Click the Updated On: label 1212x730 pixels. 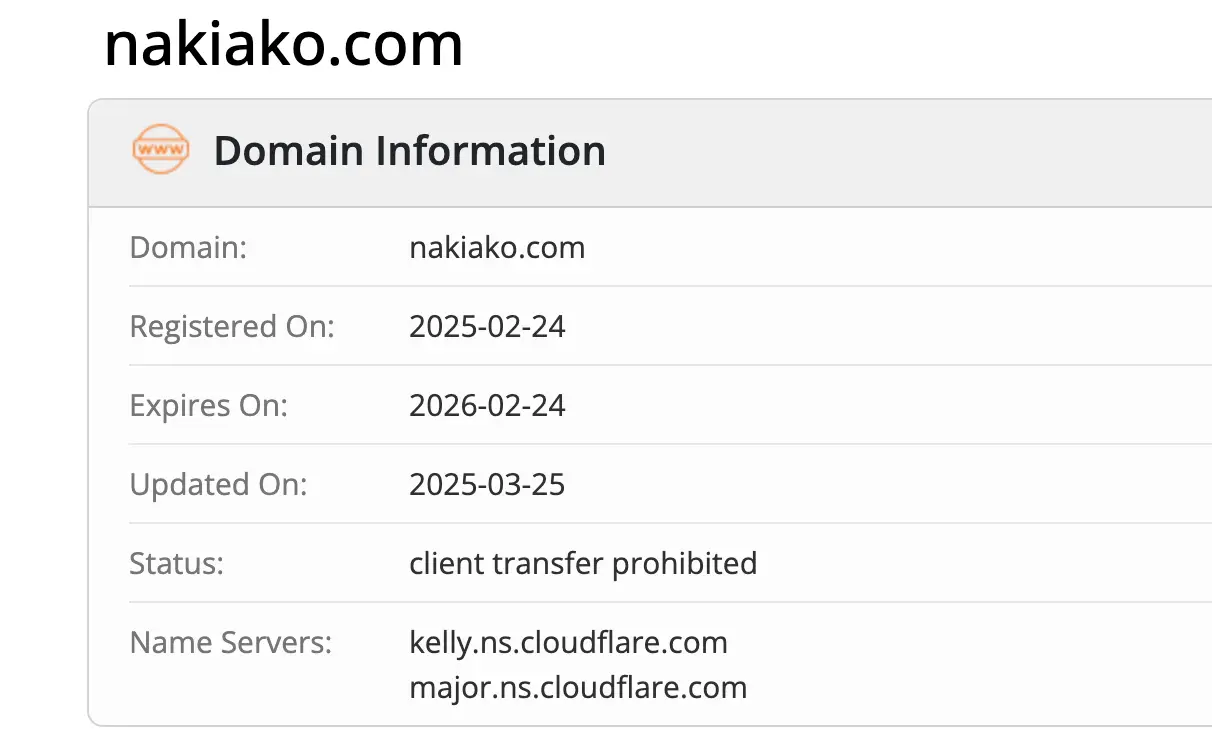point(219,485)
